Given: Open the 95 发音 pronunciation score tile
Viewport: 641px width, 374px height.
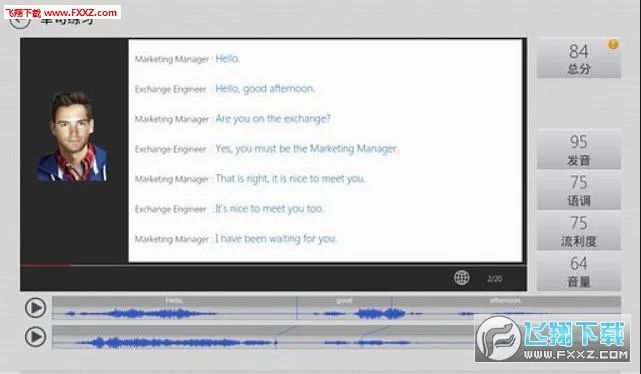Looking at the screenshot, I should pyautogui.click(x=578, y=149).
